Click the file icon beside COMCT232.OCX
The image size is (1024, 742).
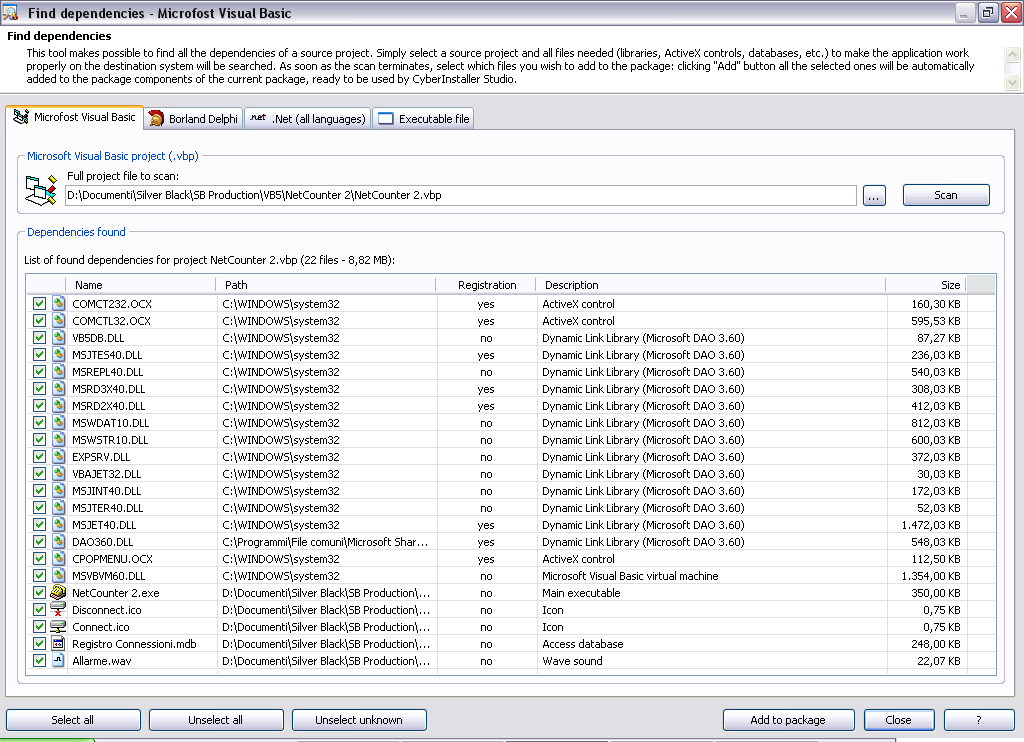59,304
